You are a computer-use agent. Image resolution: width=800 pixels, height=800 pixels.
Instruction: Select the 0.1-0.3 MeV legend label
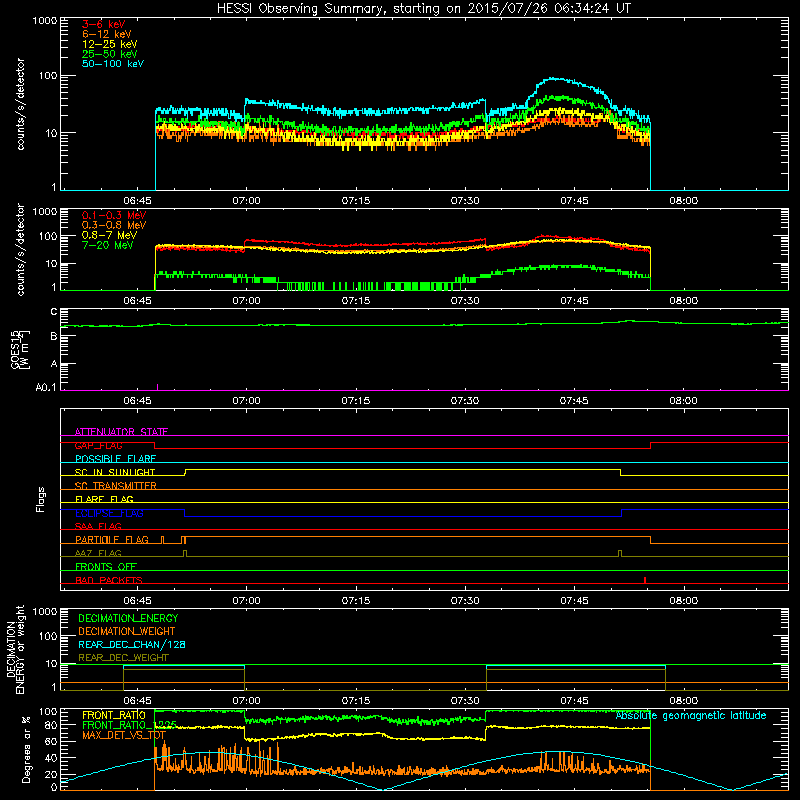(x=114, y=215)
